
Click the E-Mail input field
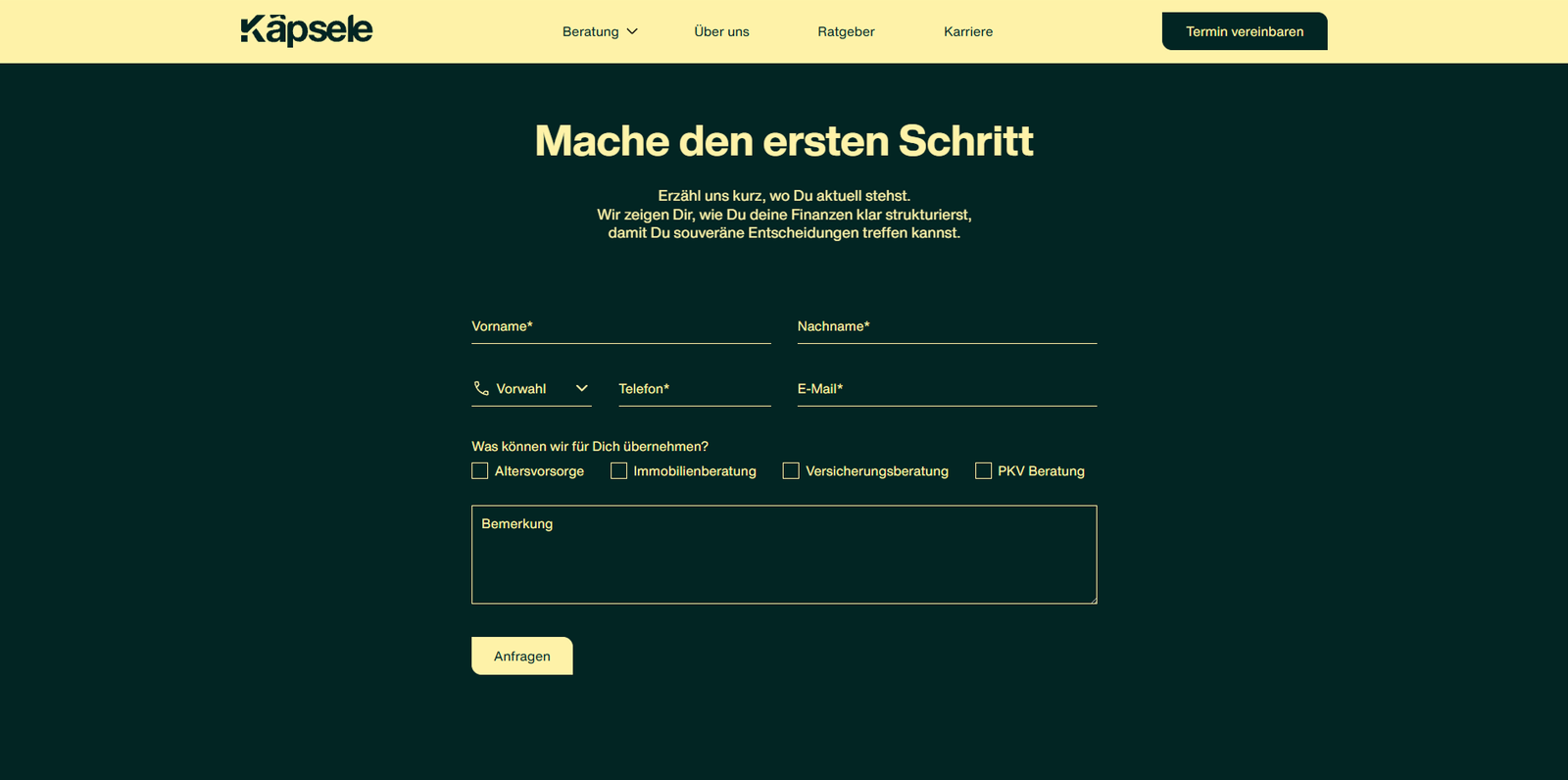947,389
